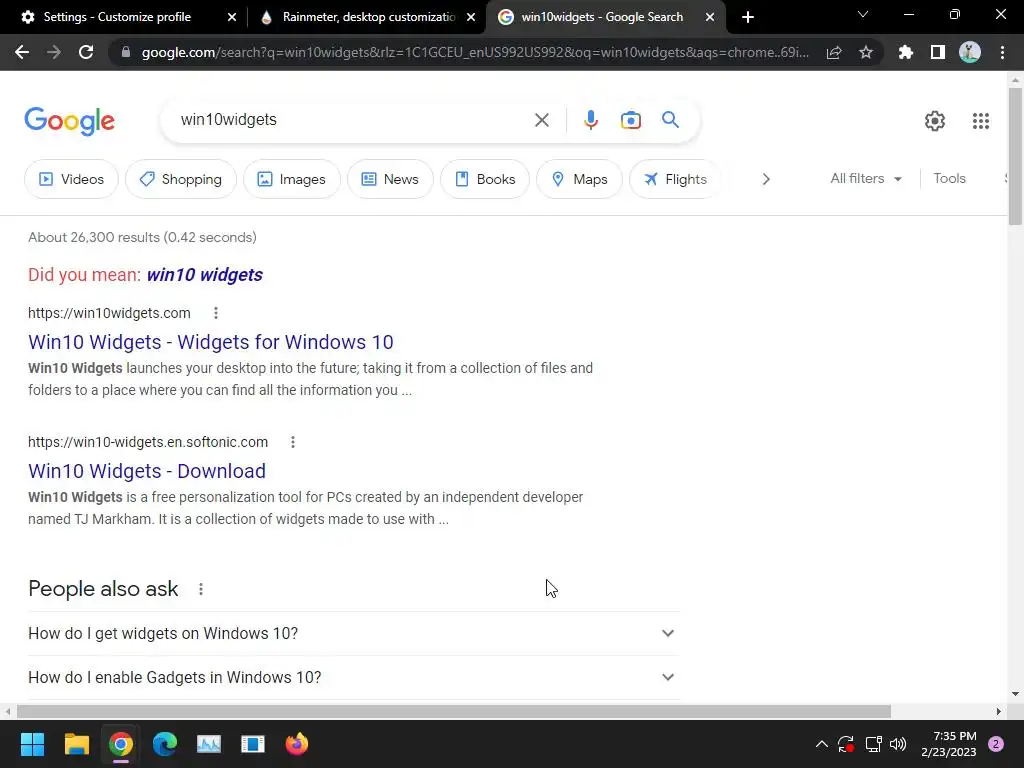The width and height of the screenshot is (1024, 768).
Task: Click the horizontal scrollbar at page bottom
Action: click(x=454, y=711)
